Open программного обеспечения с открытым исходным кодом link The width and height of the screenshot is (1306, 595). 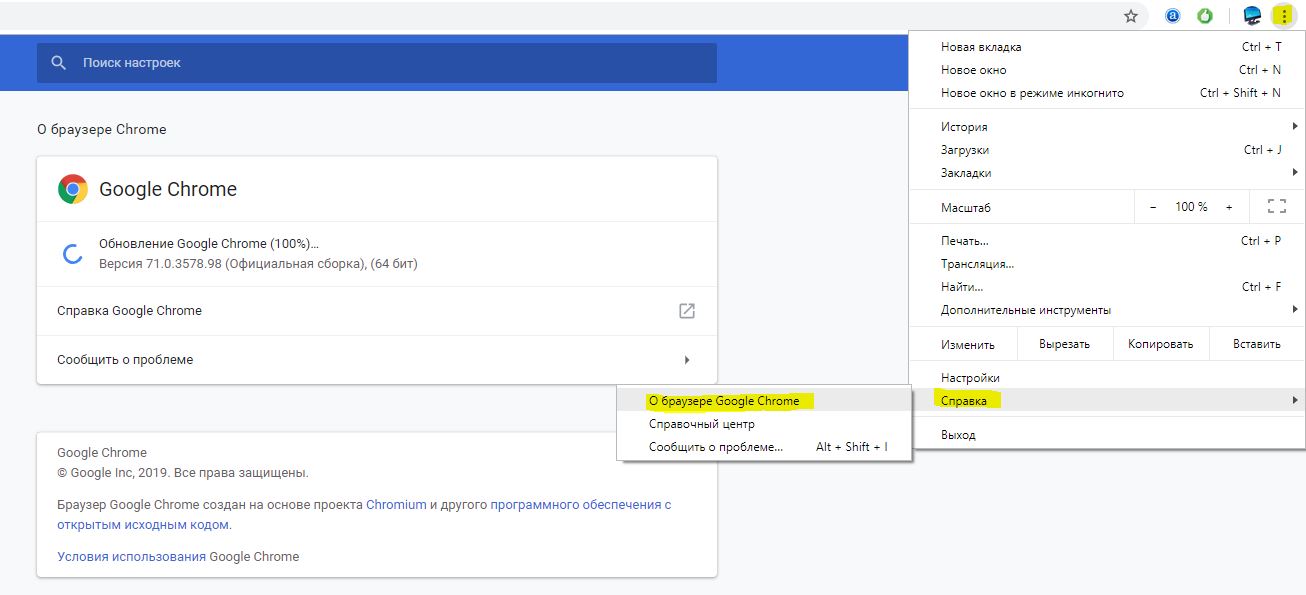click(364, 515)
